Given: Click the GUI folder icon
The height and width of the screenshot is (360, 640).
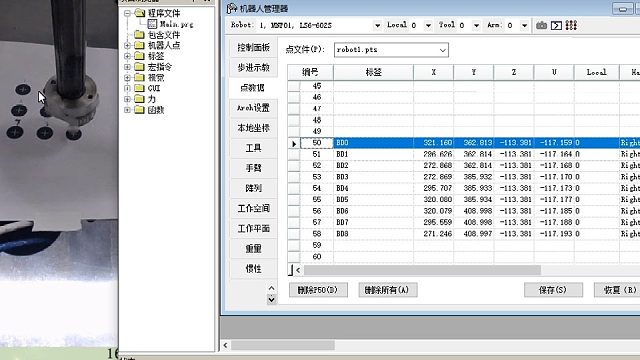Looking at the screenshot, I should 140,88.
